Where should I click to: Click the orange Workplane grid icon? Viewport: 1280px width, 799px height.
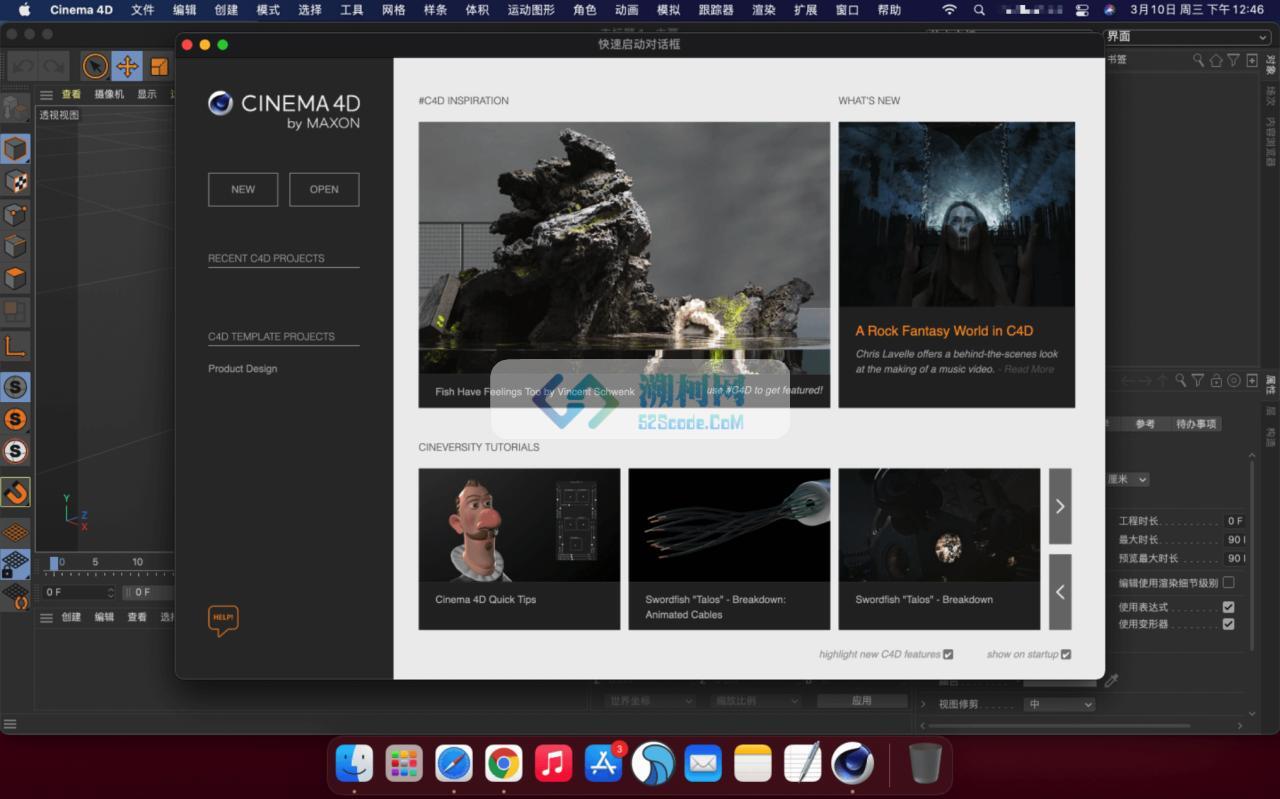(15, 532)
